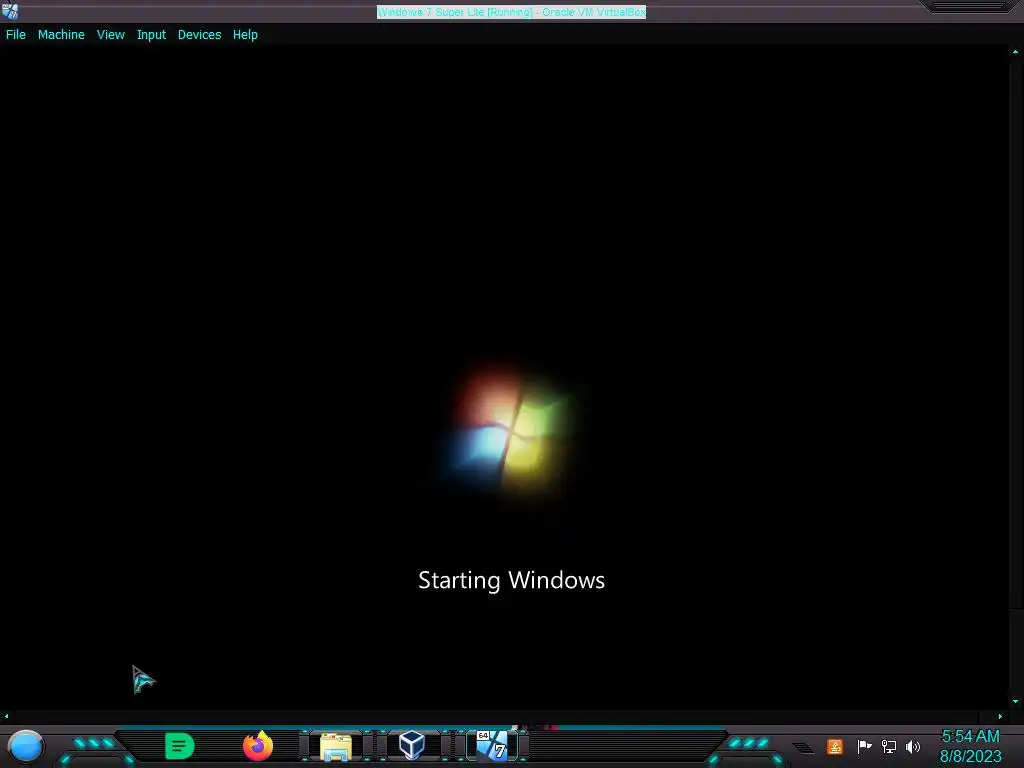Launch Firefox from the taskbar
The height and width of the screenshot is (768, 1024).
(x=258, y=746)
